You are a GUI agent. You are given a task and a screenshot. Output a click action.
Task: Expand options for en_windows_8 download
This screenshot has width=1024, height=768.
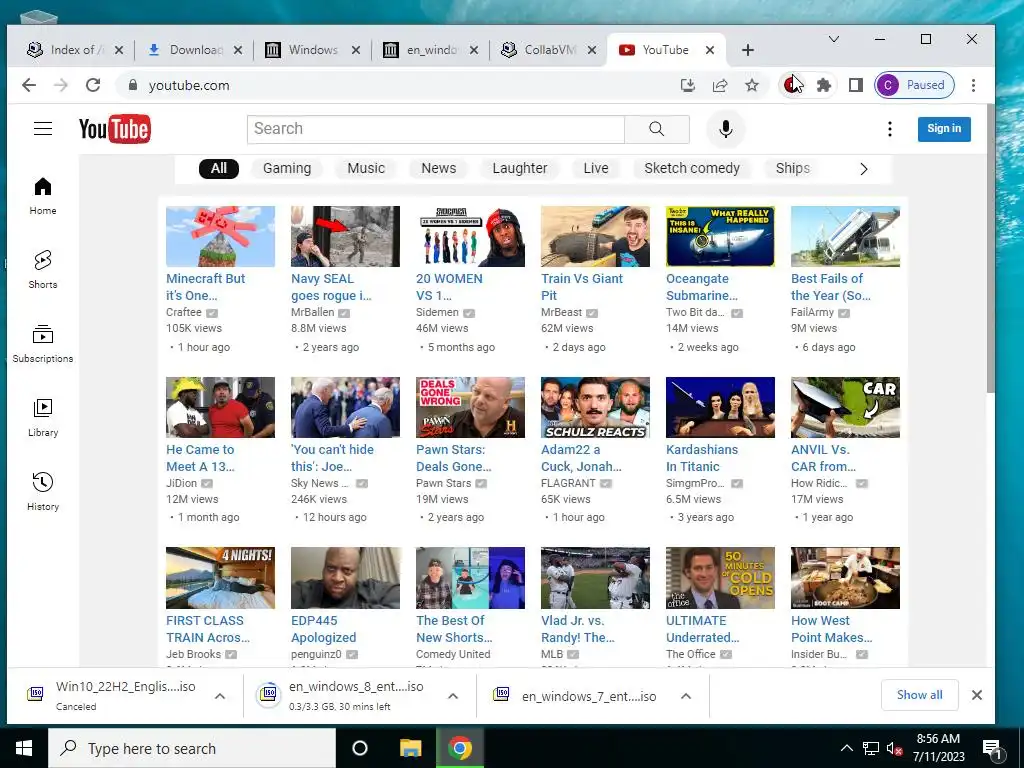[453, 696]
